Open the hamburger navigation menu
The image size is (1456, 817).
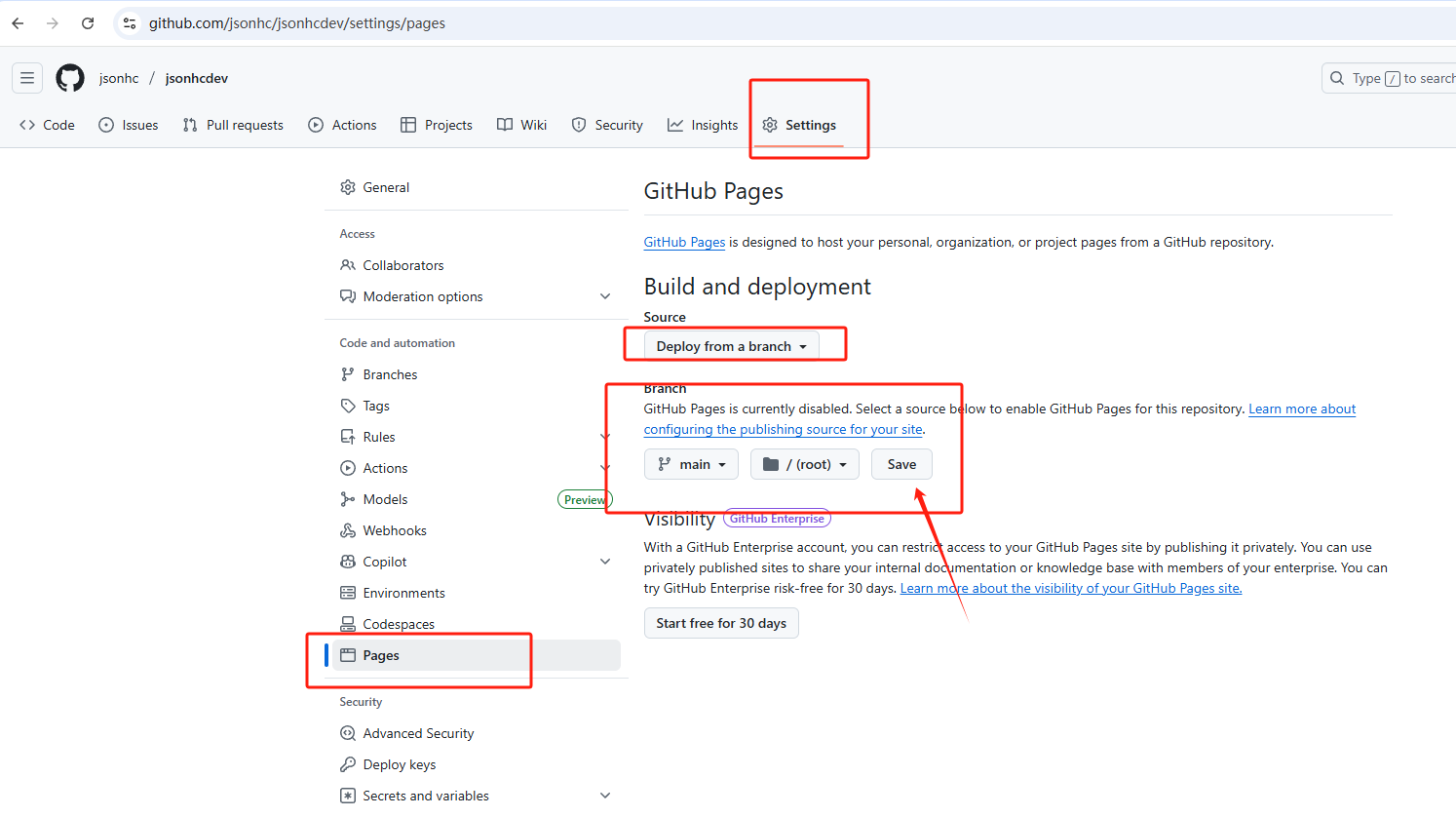click(x=27, y=78)
